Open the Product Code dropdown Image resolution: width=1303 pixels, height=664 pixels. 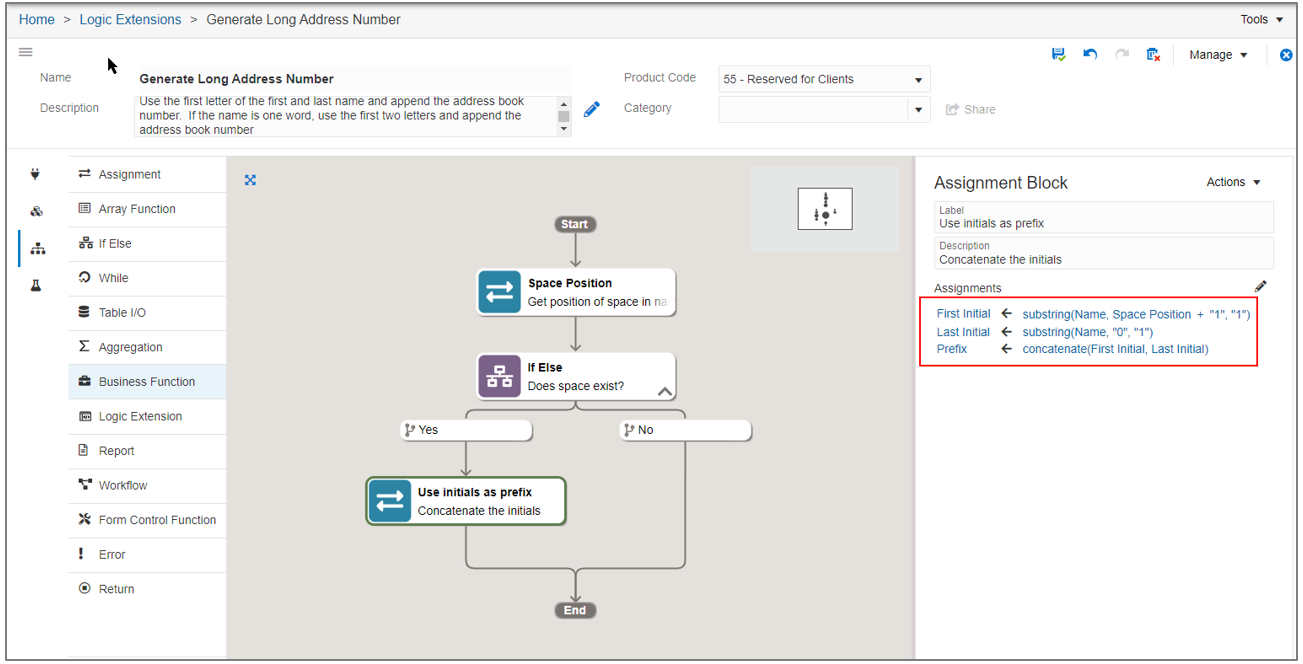click(x=917, y=79)
